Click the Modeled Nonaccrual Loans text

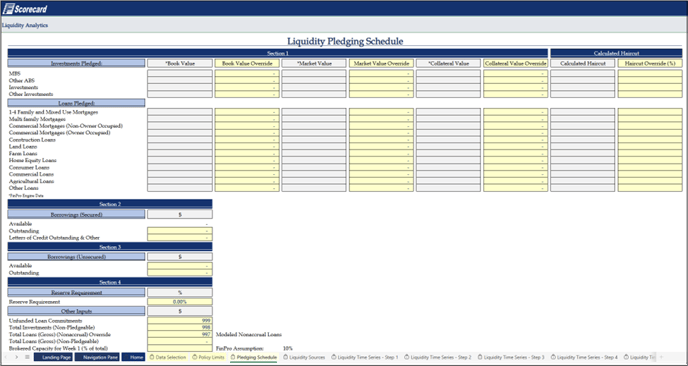click(x=249, y=334)
